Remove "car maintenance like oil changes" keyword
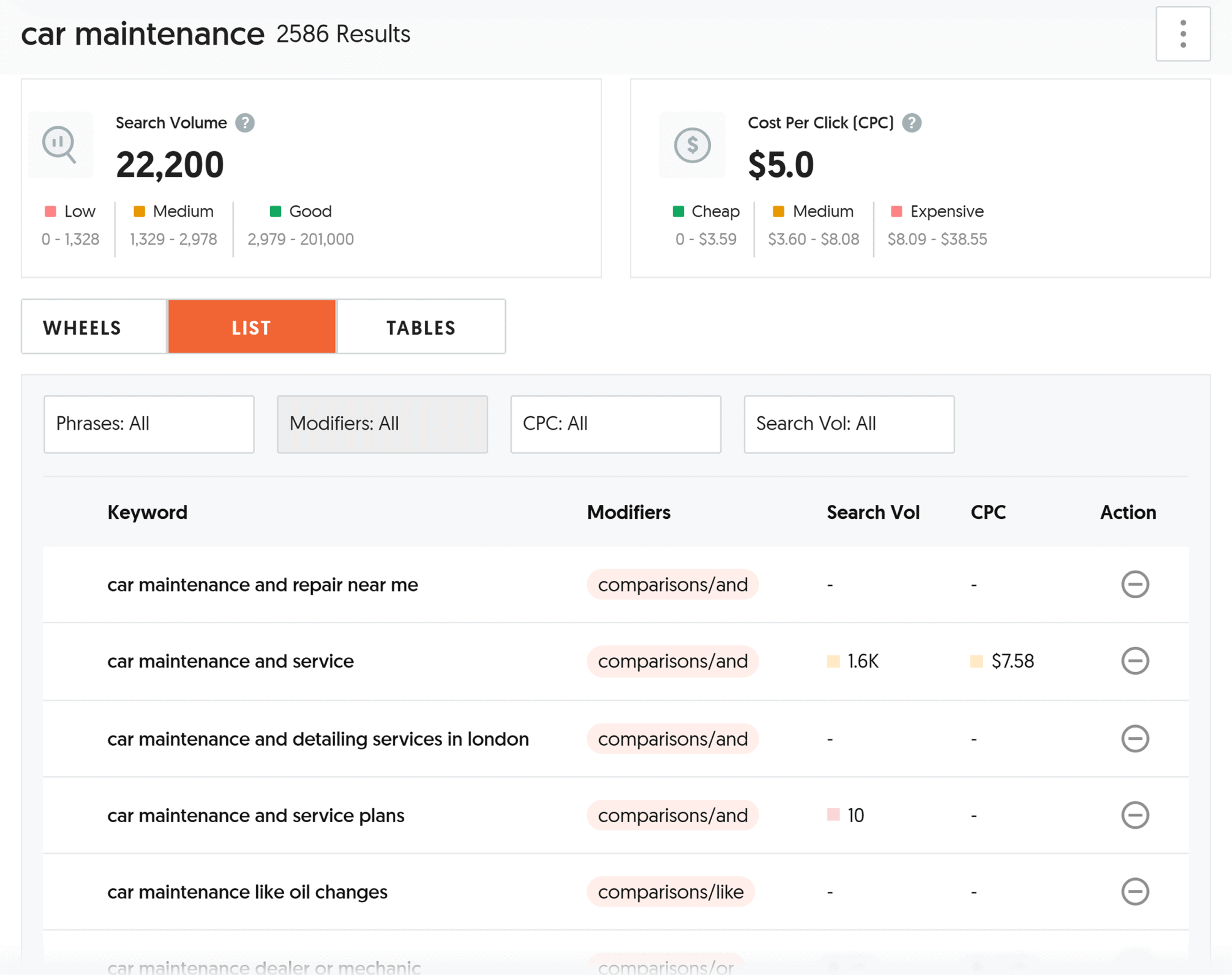The width and height of the screenshot is (1232, 975). [x=1135, y=893]
